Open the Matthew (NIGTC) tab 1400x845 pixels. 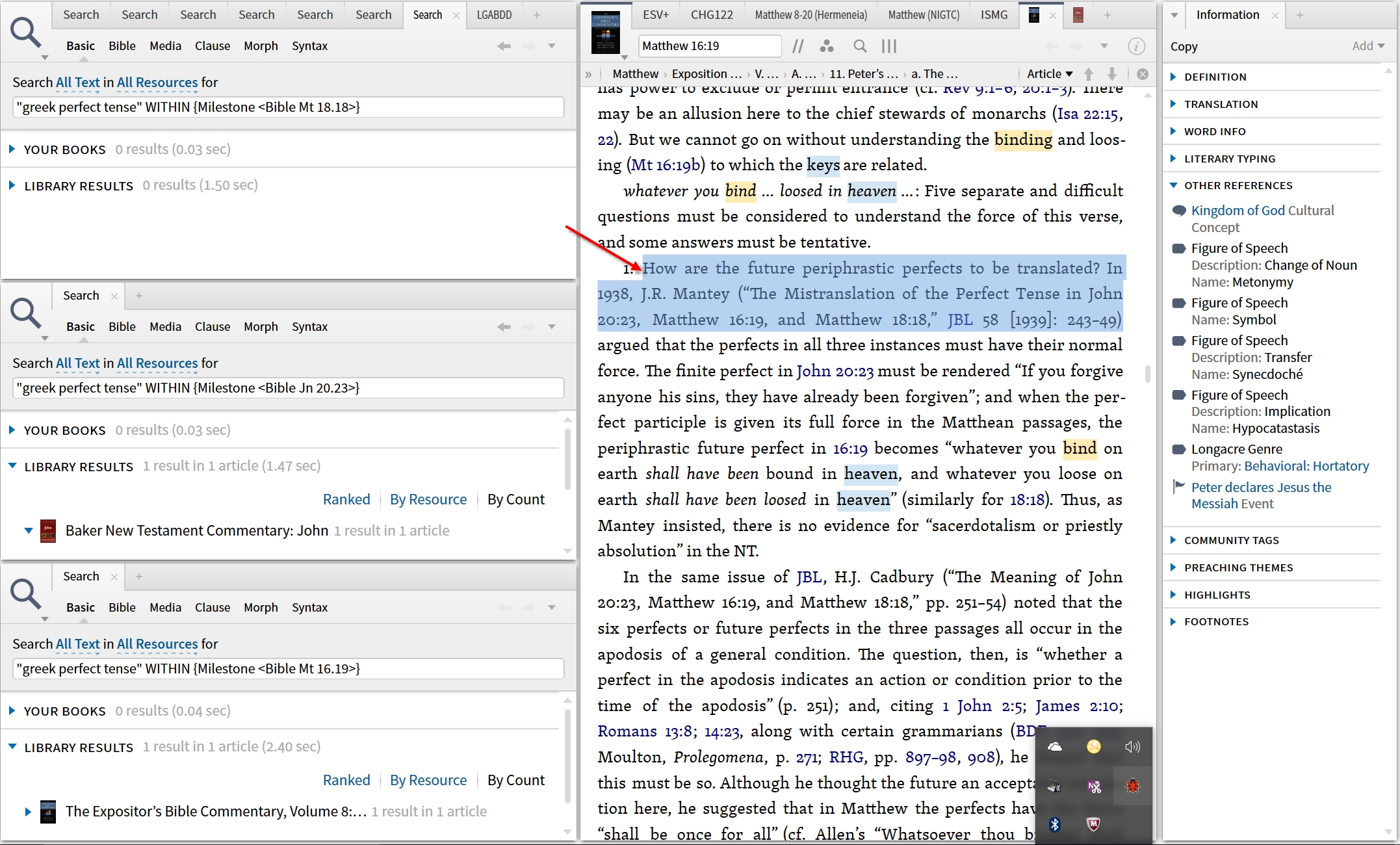924,14
